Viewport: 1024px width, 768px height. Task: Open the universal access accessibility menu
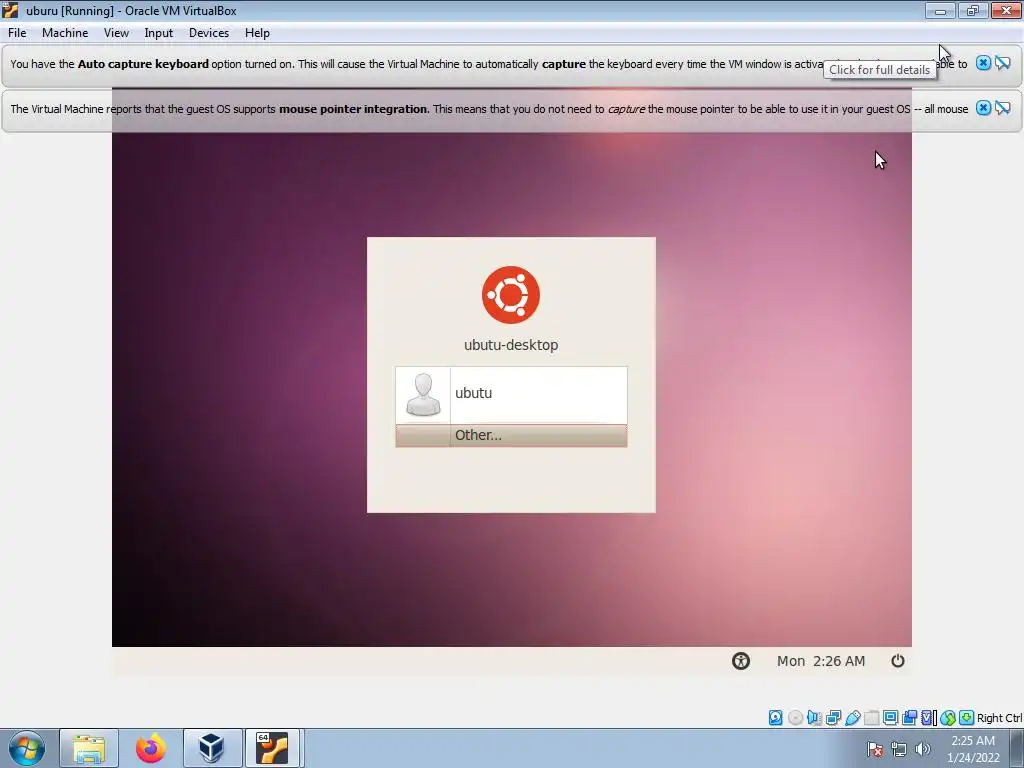(741, 661)
